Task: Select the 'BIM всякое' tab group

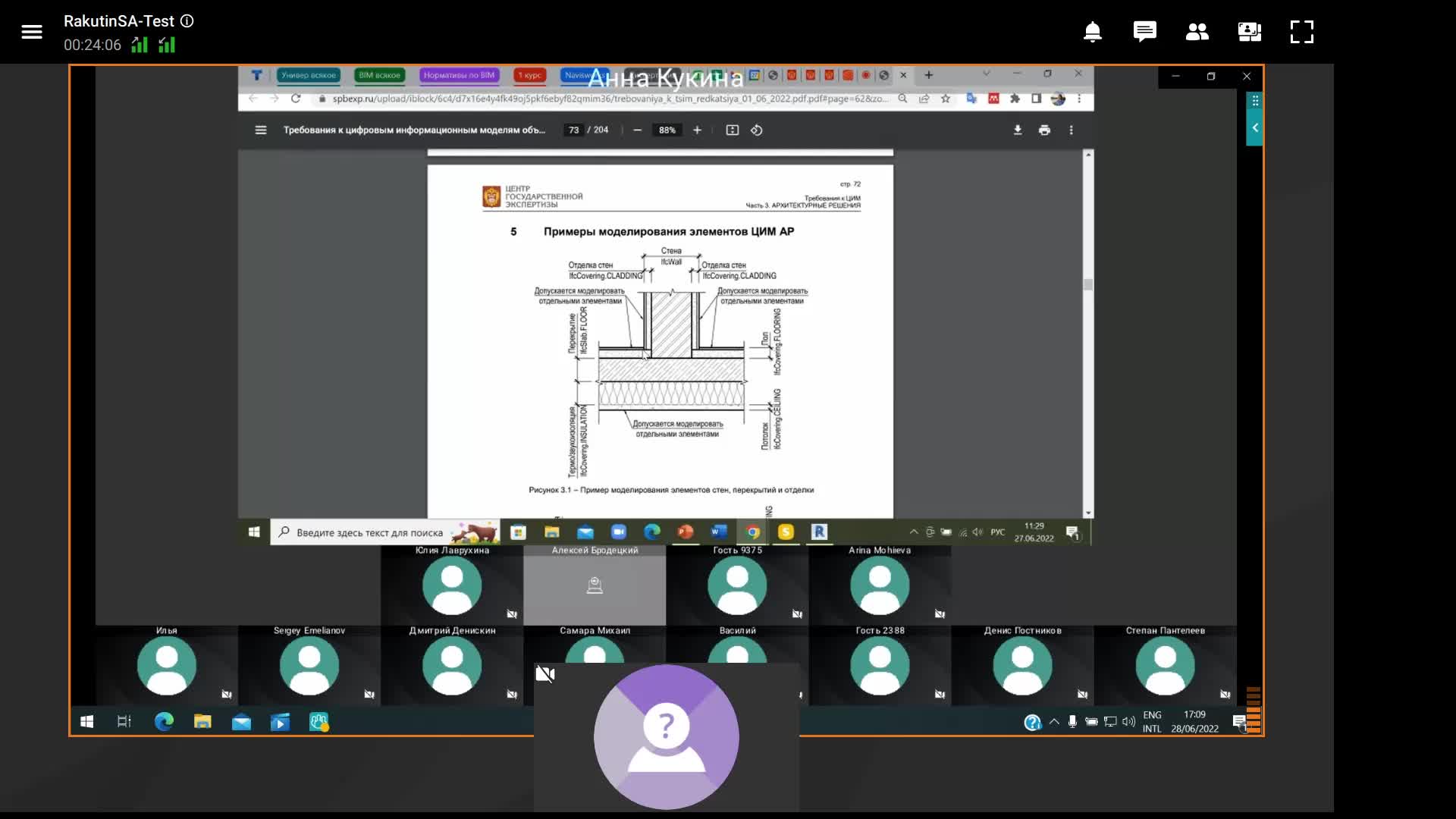Action: click(x=379, y=75)
